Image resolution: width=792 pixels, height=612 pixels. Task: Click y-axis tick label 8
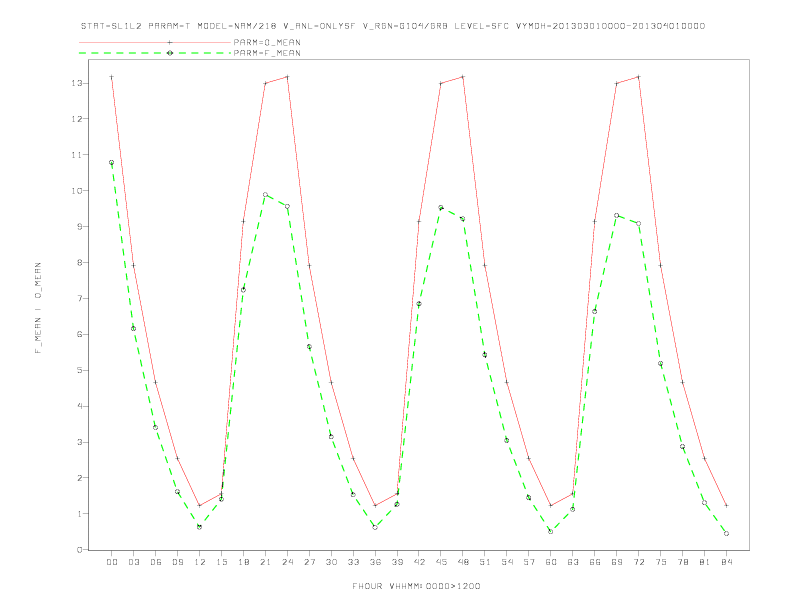[80, 263]
